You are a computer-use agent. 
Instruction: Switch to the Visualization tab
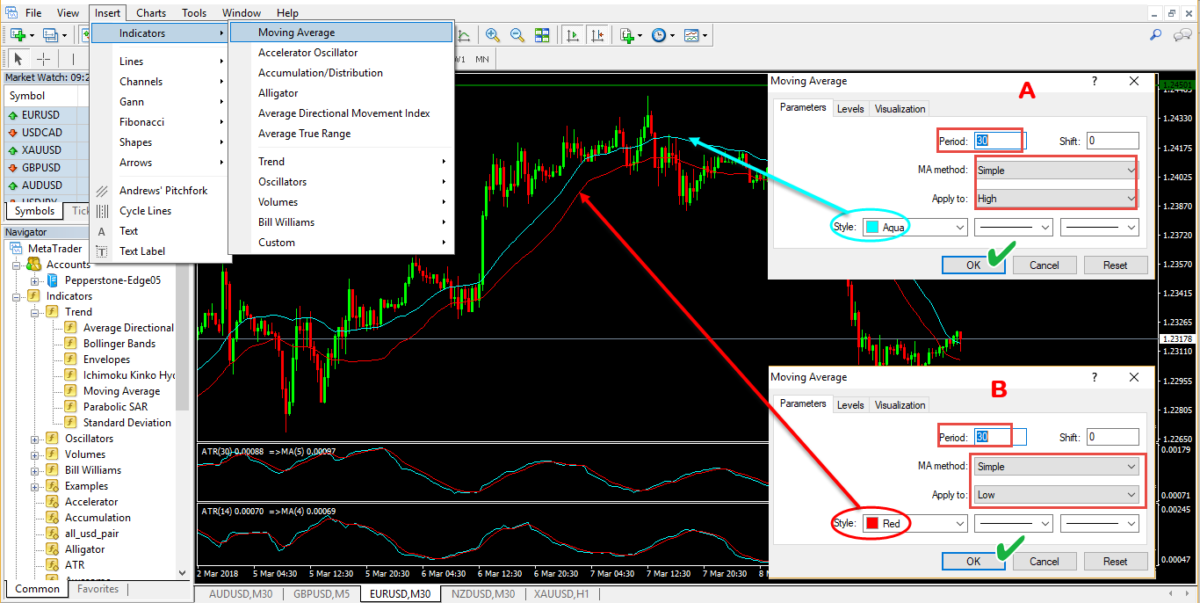[899, 108]
